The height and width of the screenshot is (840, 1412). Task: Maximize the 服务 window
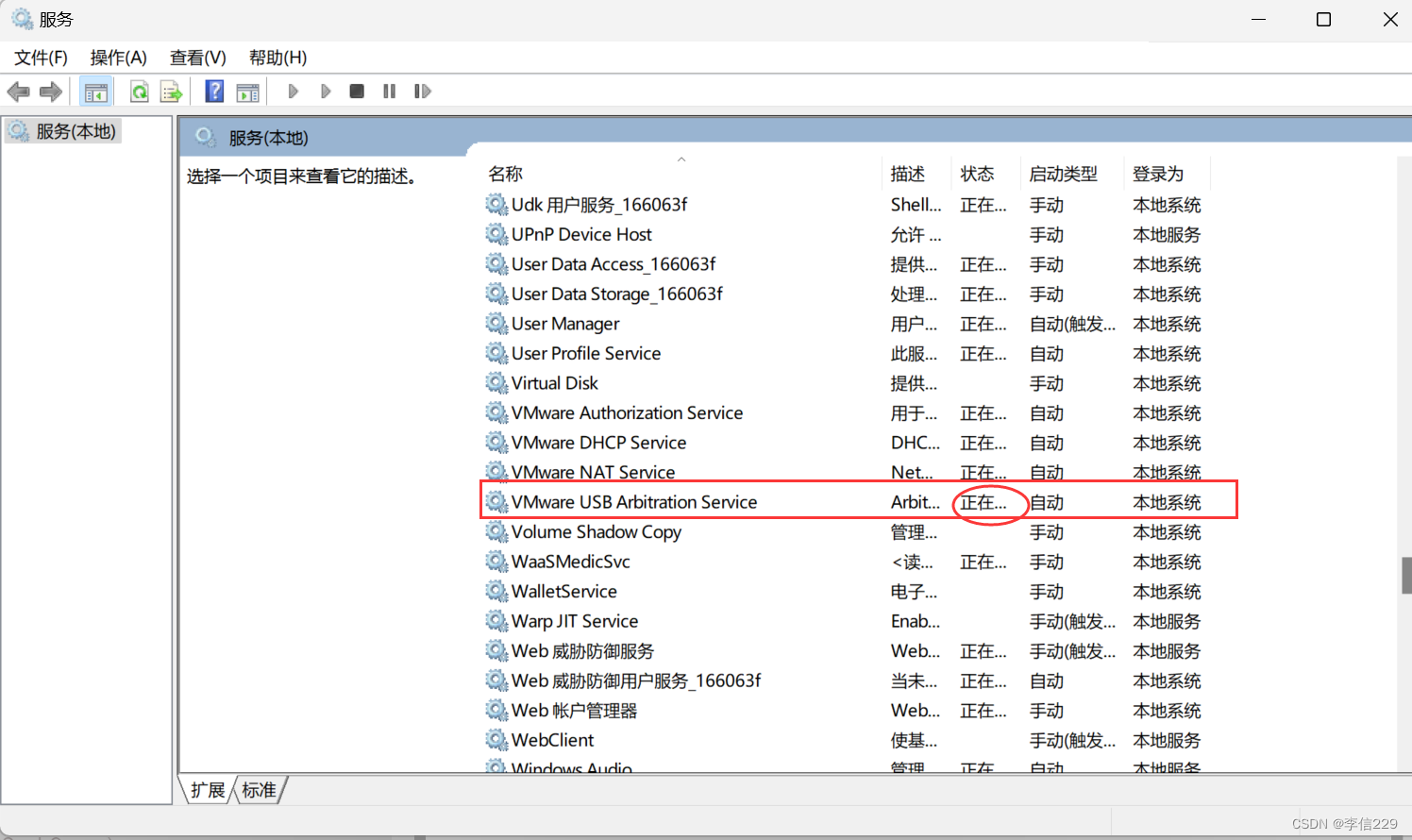click(1323, 20)
